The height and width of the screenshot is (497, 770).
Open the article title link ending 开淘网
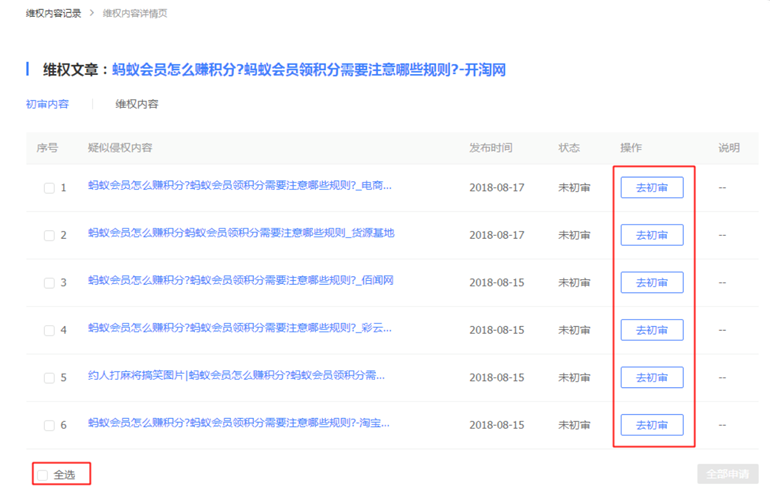[x=308, y=70]
